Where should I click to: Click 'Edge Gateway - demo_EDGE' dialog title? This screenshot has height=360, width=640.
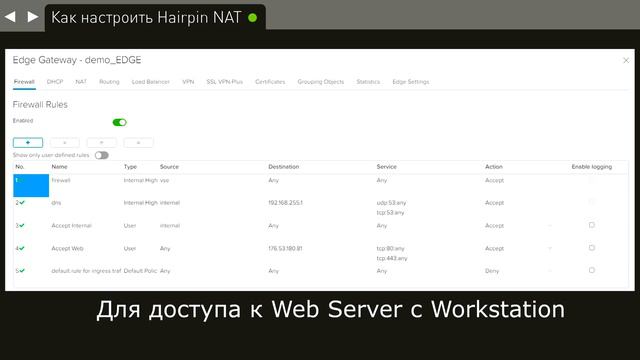(x=77, y=60)
